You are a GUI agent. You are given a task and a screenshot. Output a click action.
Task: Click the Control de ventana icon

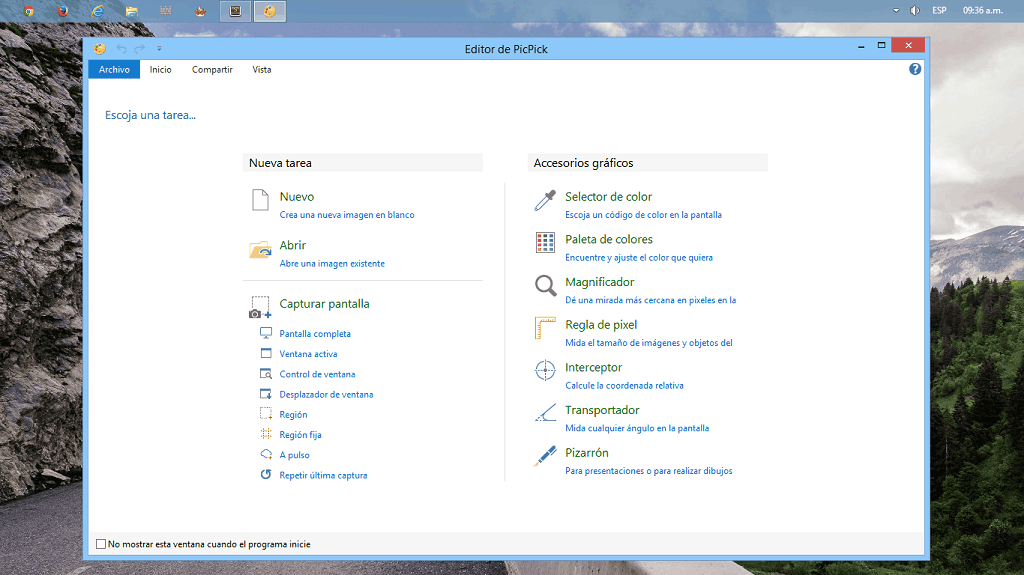point(266,374)
